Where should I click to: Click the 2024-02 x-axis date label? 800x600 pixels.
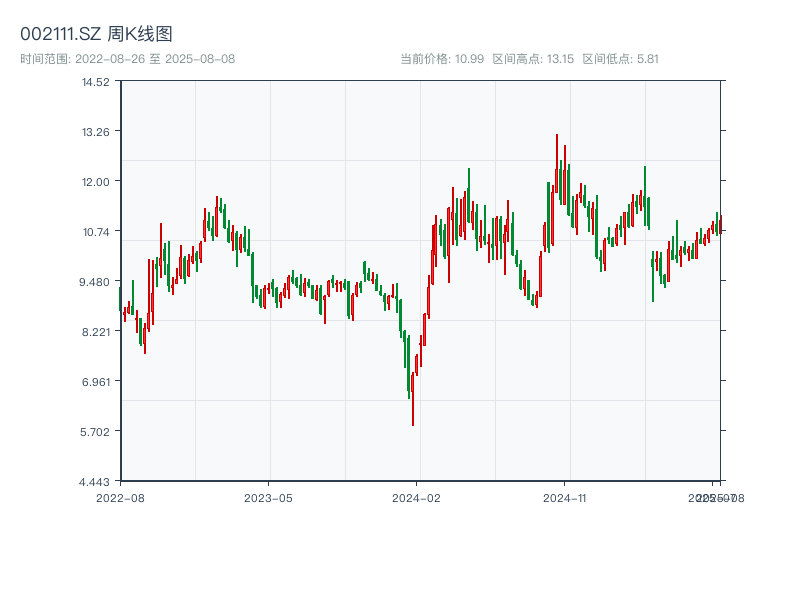tap(416, 497)
